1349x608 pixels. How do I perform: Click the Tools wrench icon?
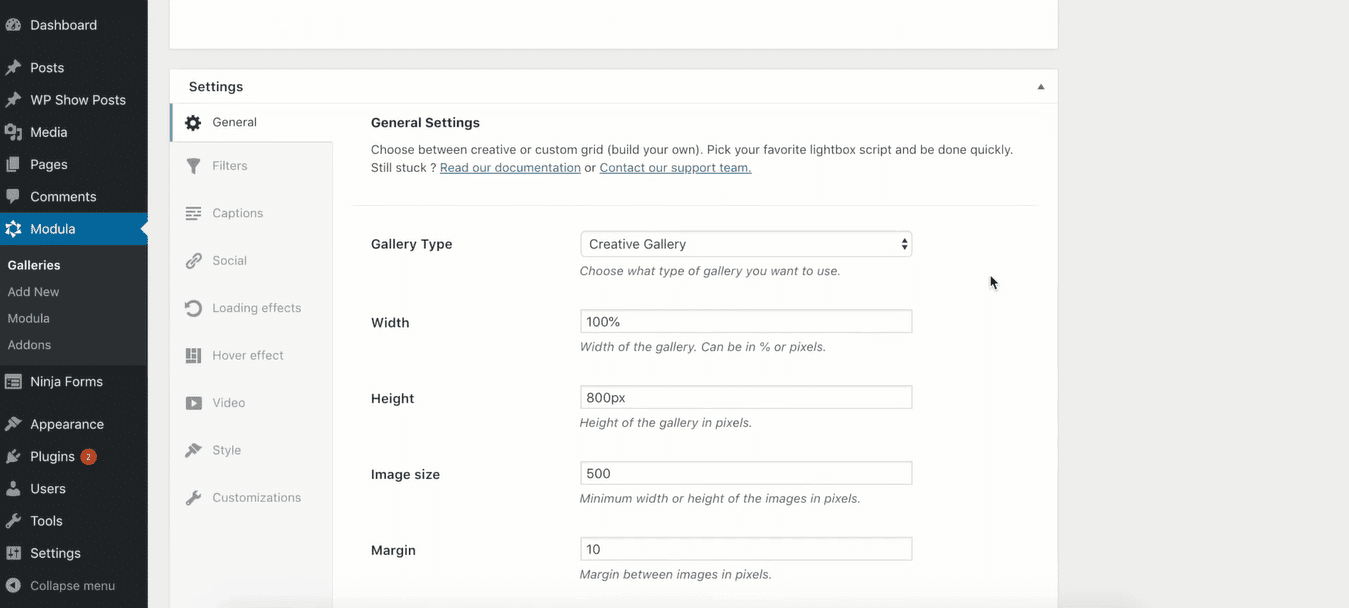[x=13, y=521]
